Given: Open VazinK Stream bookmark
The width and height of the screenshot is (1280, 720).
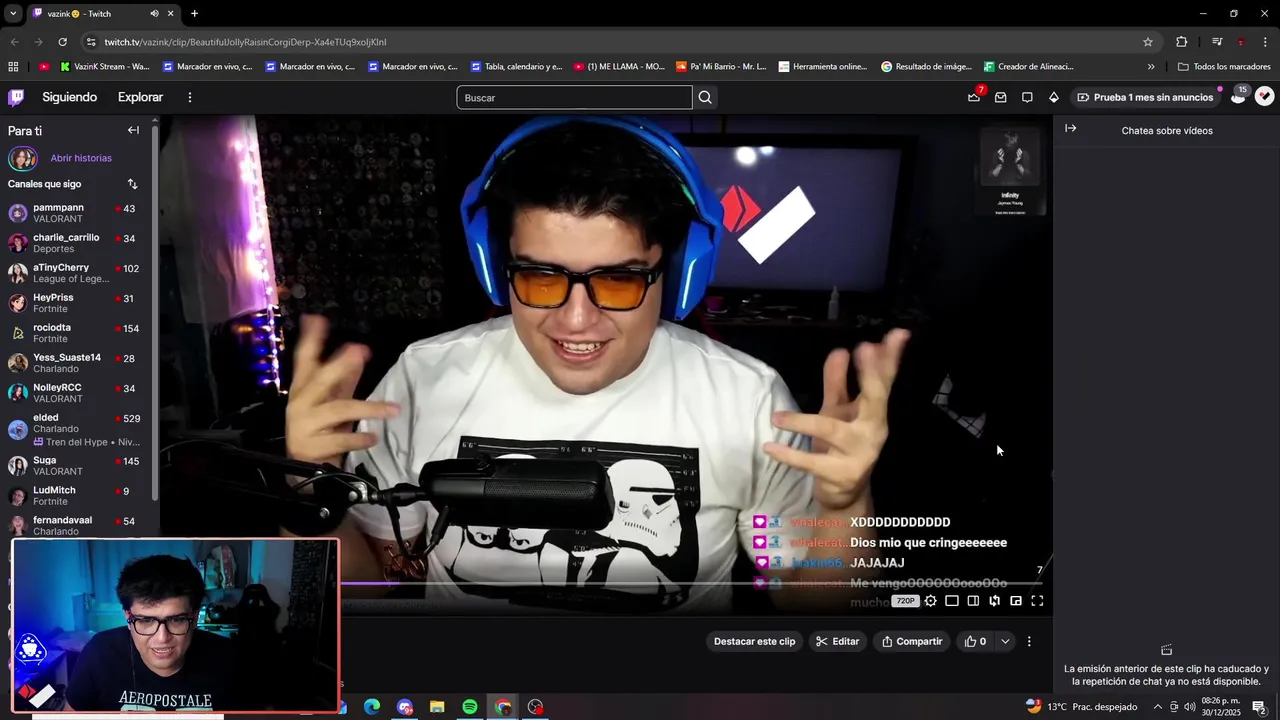Looking at the screenshot, I should click(x=105, y=67).
